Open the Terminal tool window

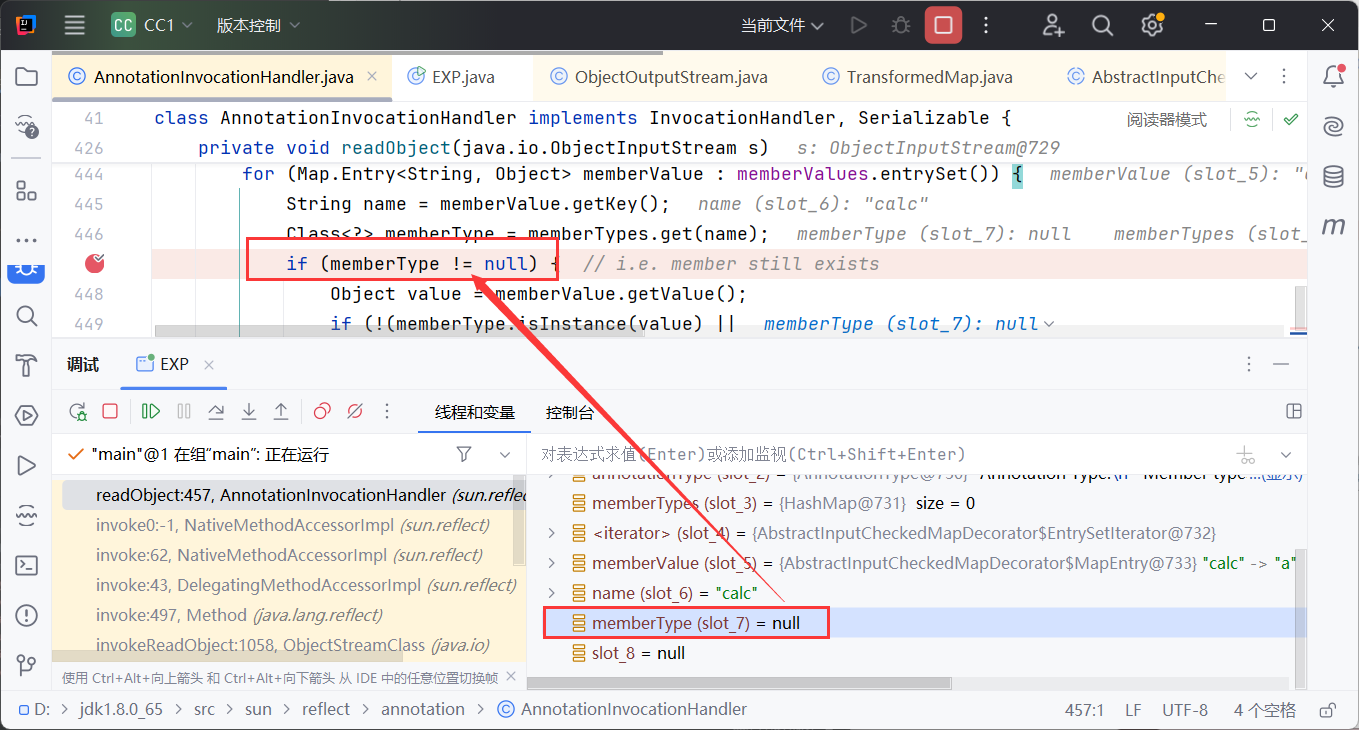tap(27, 565)
